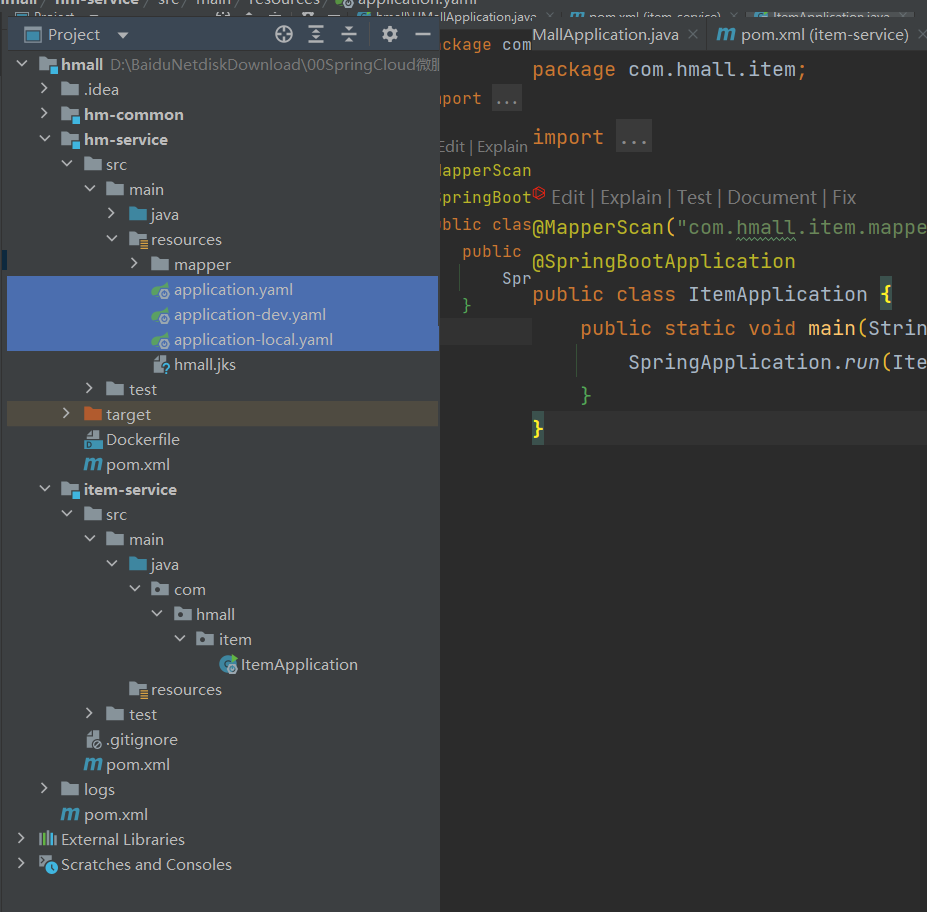This screenshot has height=912, width=927.
Task: Switch to the MallApplication.java tab
Action: click(605, 35)
